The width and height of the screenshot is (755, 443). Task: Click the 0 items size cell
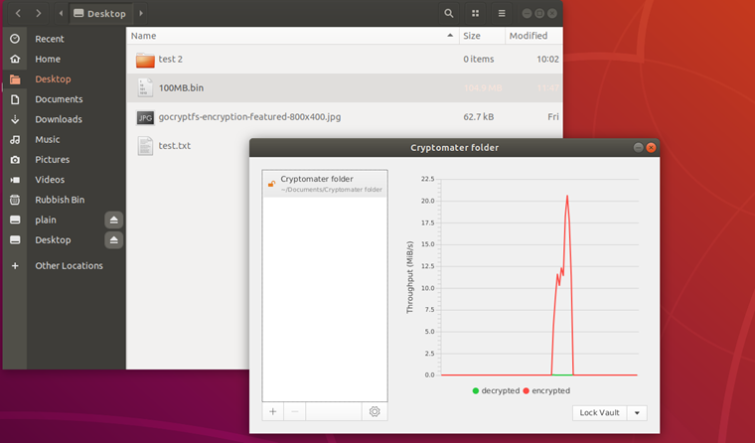479,59
